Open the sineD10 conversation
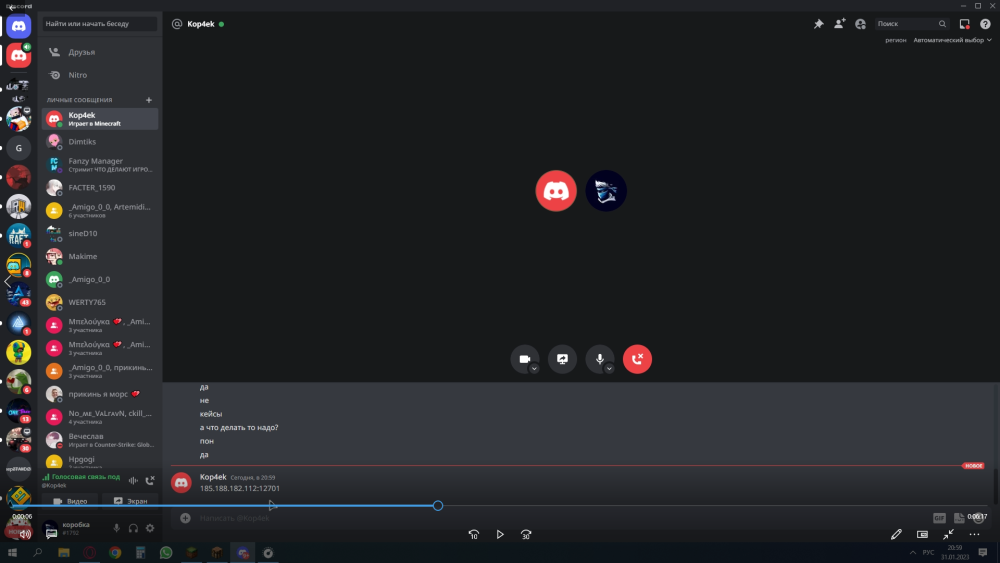The width and height of the screenshot is (1000, 563). (99, 233)
